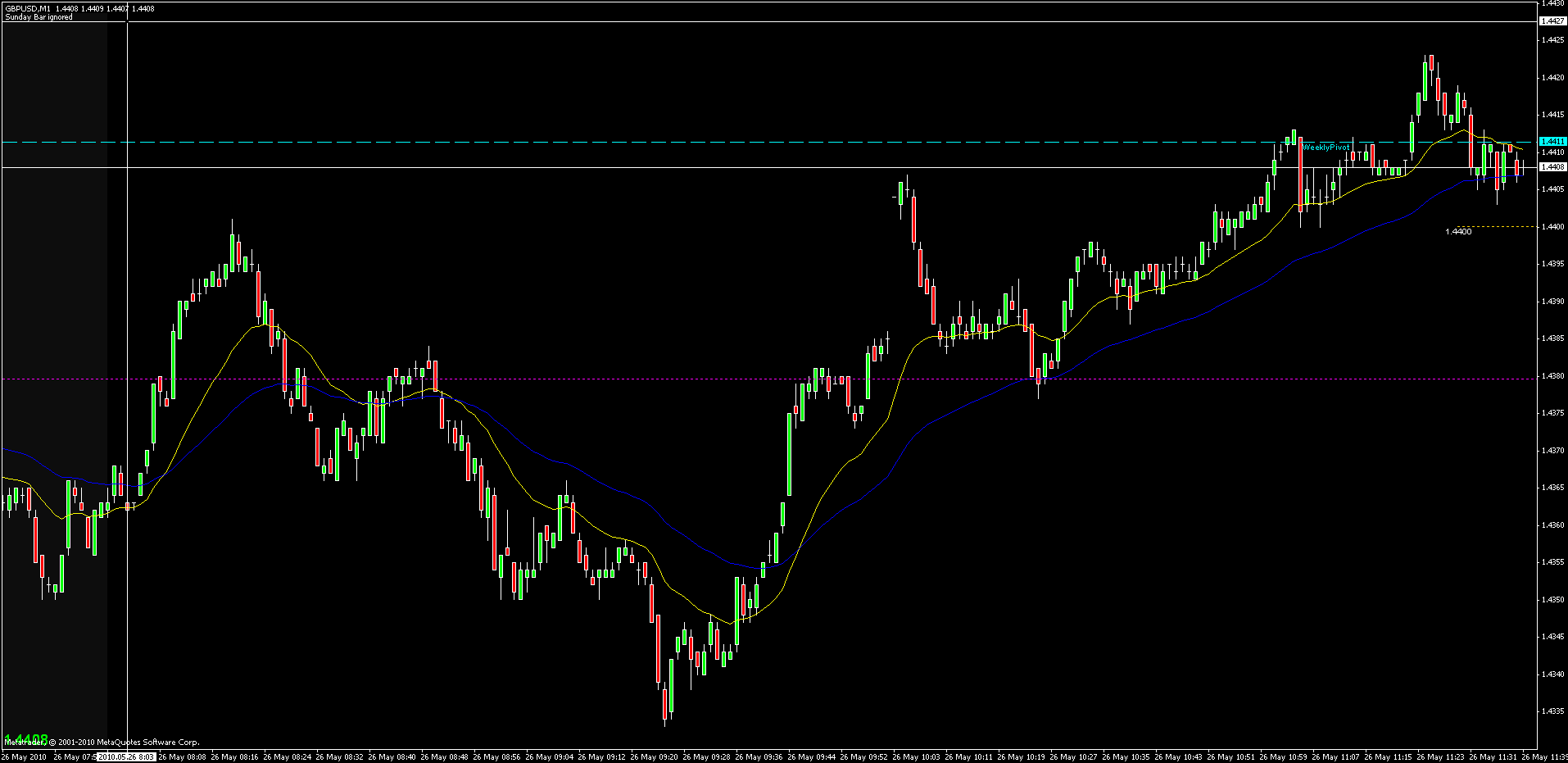This screenshot has width=1568, height=763.
Task: Click the '26 May 10:11' time axis label
Action: (968, 757)
